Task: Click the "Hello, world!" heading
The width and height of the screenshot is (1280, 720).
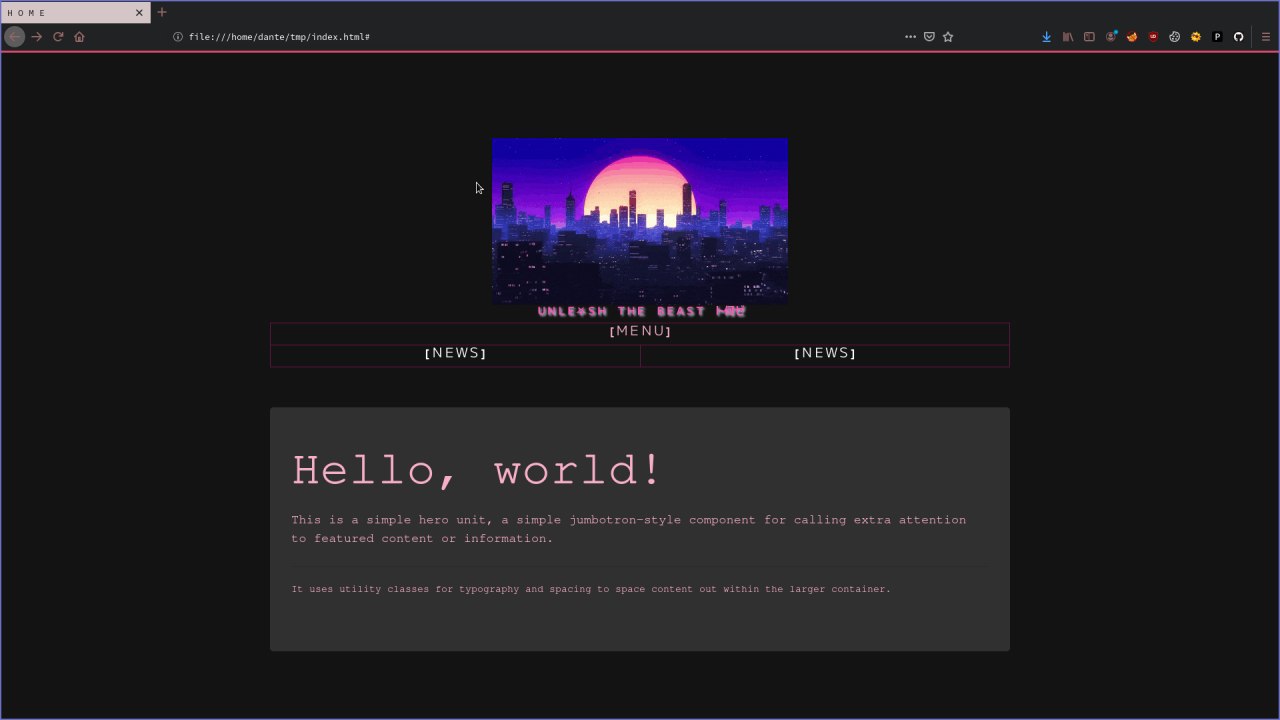Action: click(x=476, y=470)
